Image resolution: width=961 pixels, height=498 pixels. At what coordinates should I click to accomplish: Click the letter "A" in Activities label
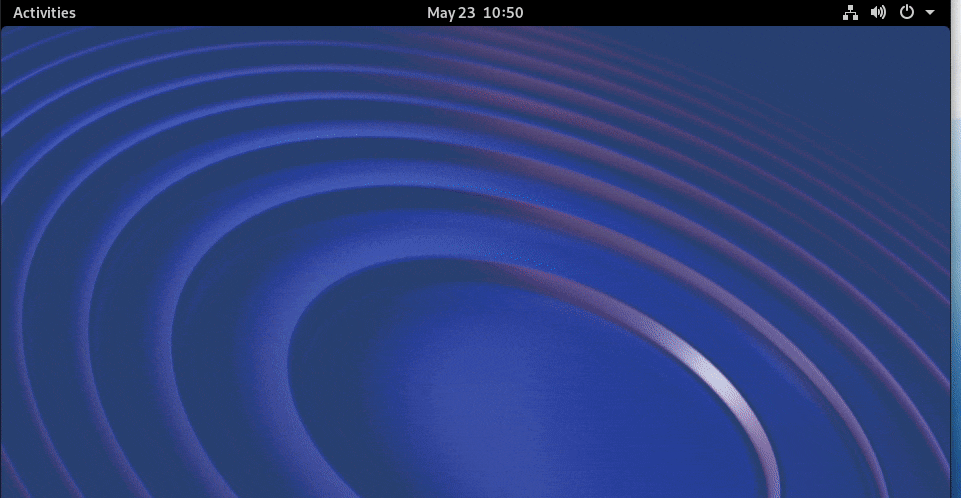coord(18,13)
